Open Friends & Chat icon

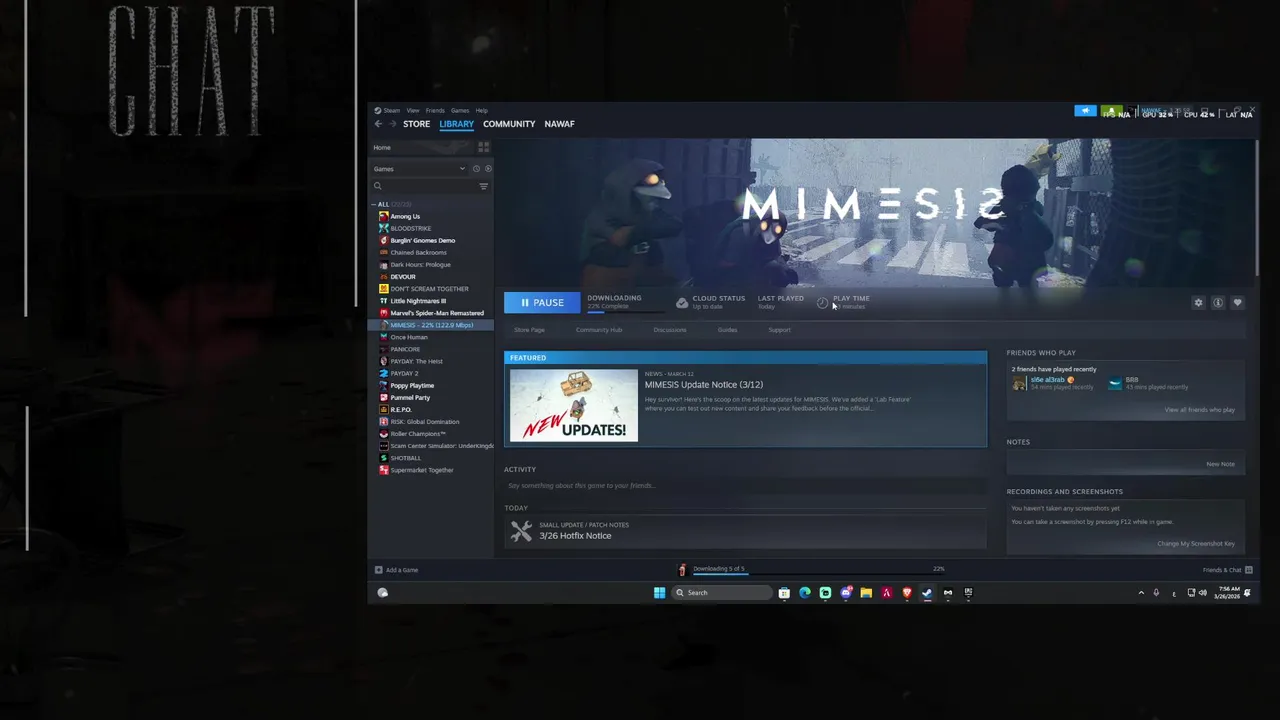[x=1248, y=570]
